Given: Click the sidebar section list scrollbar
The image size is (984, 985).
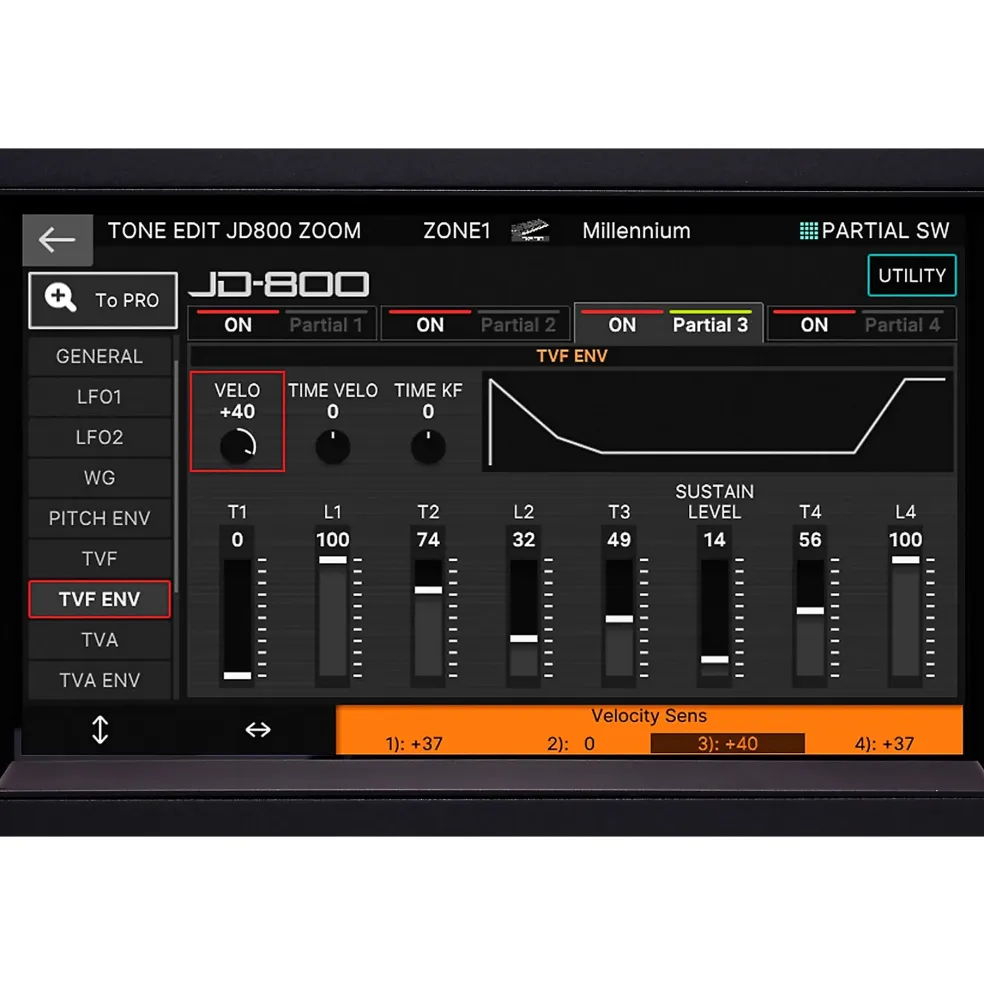Looking at the screenshot, I should click(x=177, y=477).
